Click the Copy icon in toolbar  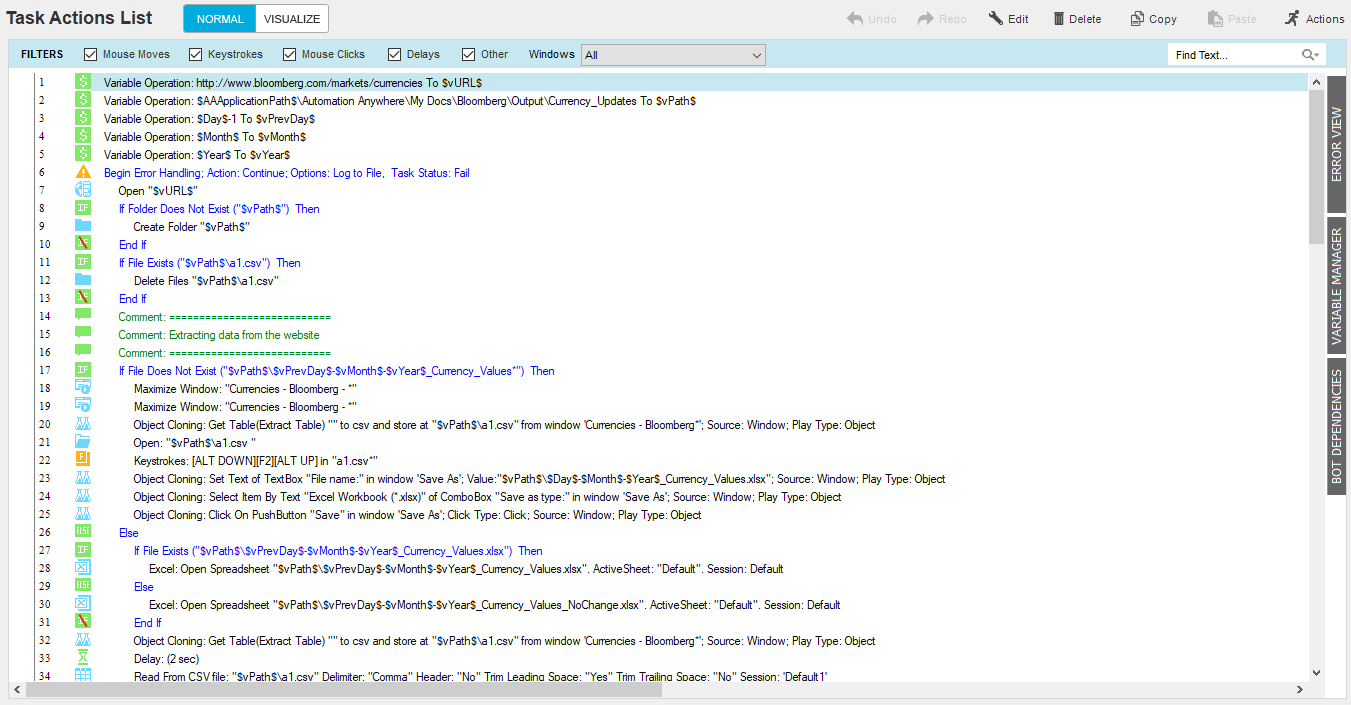click(x=1137, y=19)
